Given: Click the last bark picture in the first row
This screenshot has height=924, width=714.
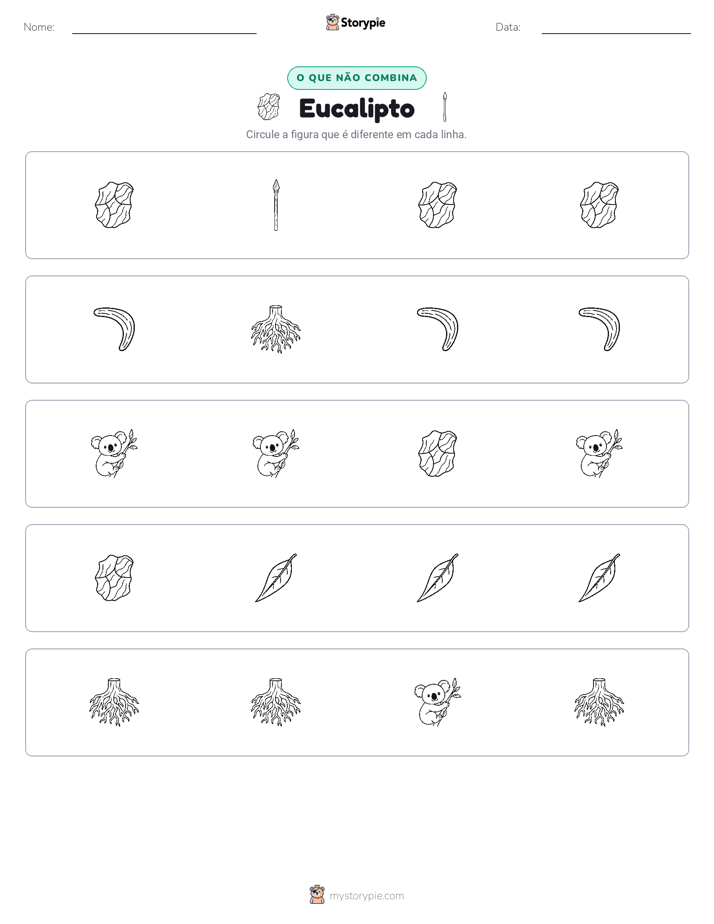Looking at the screenshot, I should tap(599, 205).
